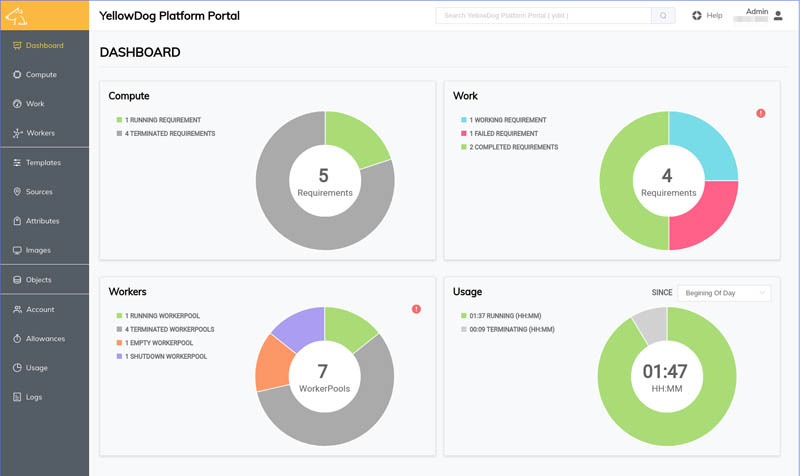The width and height of the screenshot is (800, 476).
Task: Click the search magnifier button
Action: 663,15
